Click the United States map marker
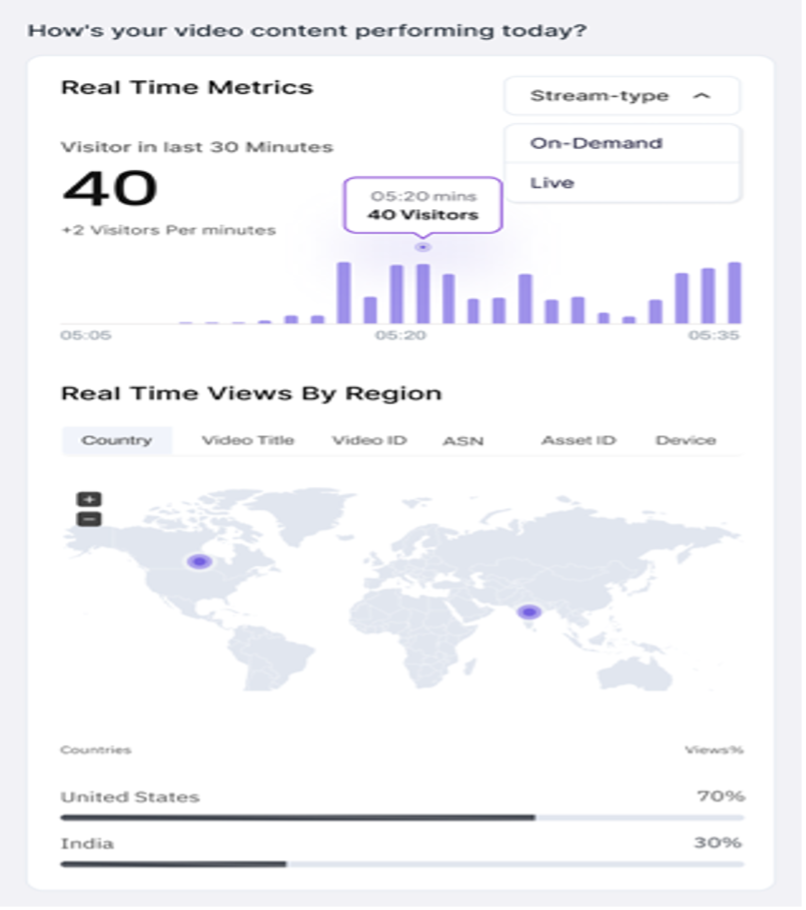The image size is (806, 910). pos(199,562)
